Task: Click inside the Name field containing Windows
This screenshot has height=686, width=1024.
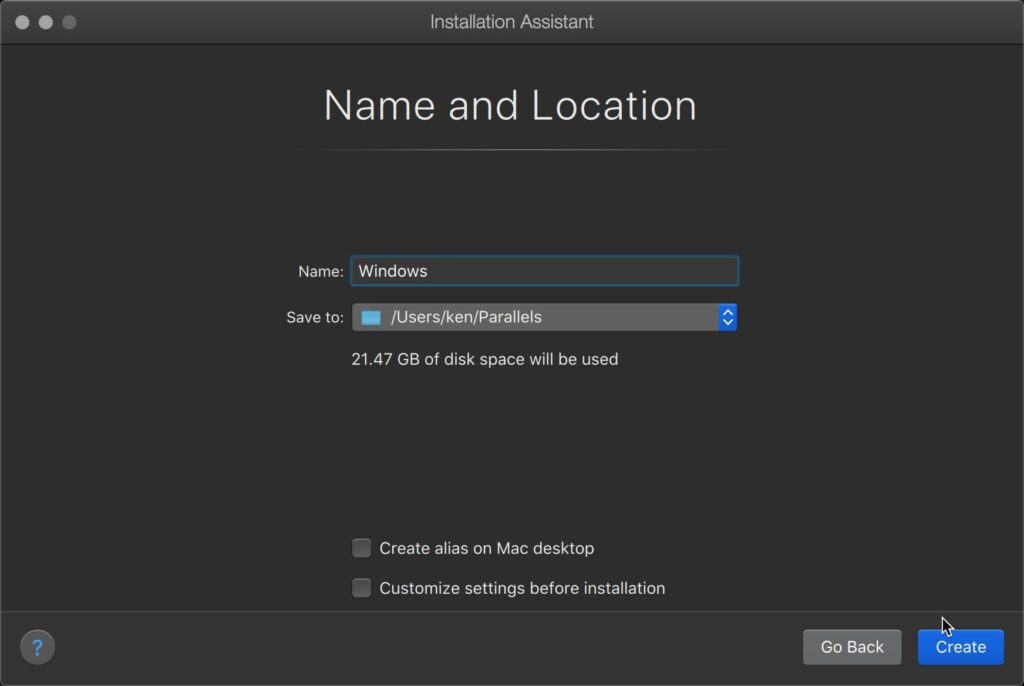Action: tap(544, 271)
